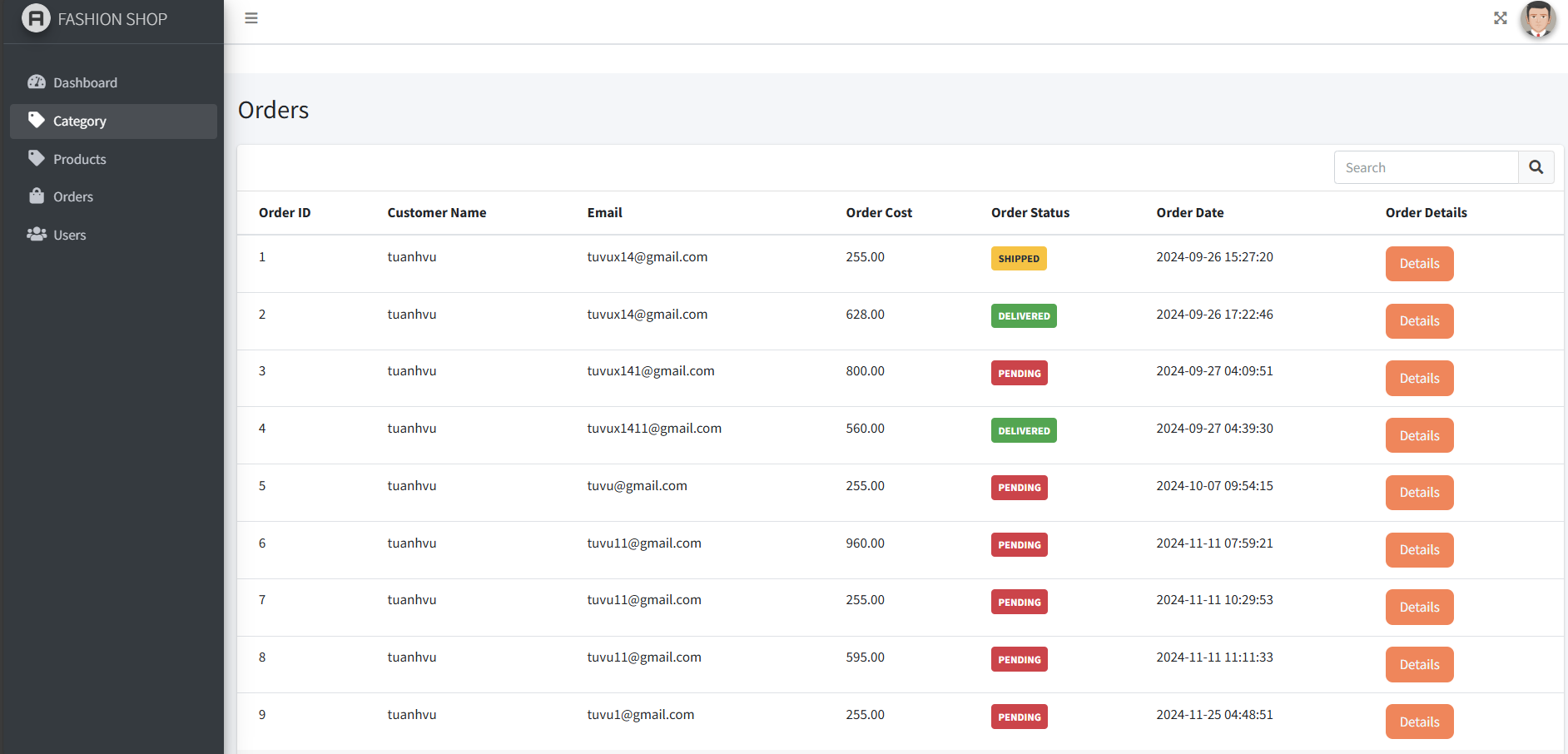The width and height of the screenshot is (1568, 754).
Task: Click the Order Status column header
Action: 1030,213
